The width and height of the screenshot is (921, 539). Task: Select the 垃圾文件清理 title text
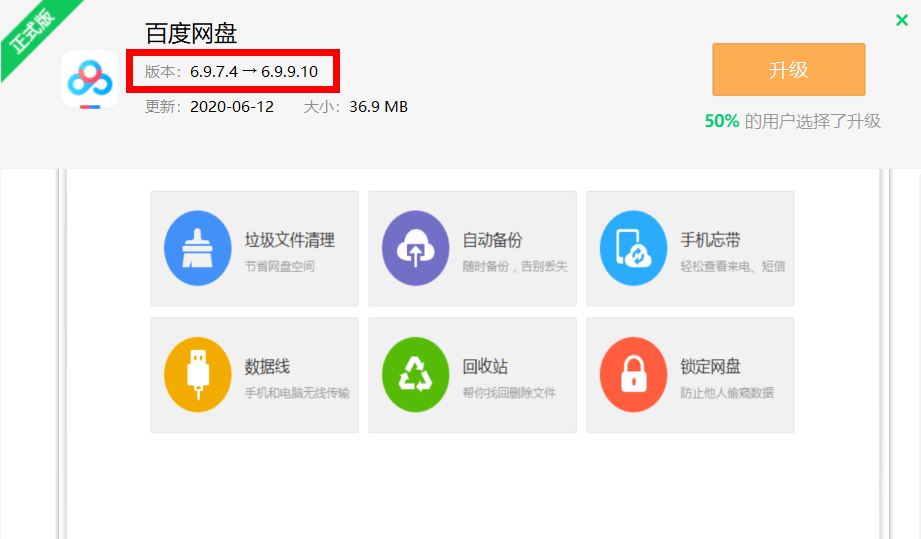tap(290, 240)
